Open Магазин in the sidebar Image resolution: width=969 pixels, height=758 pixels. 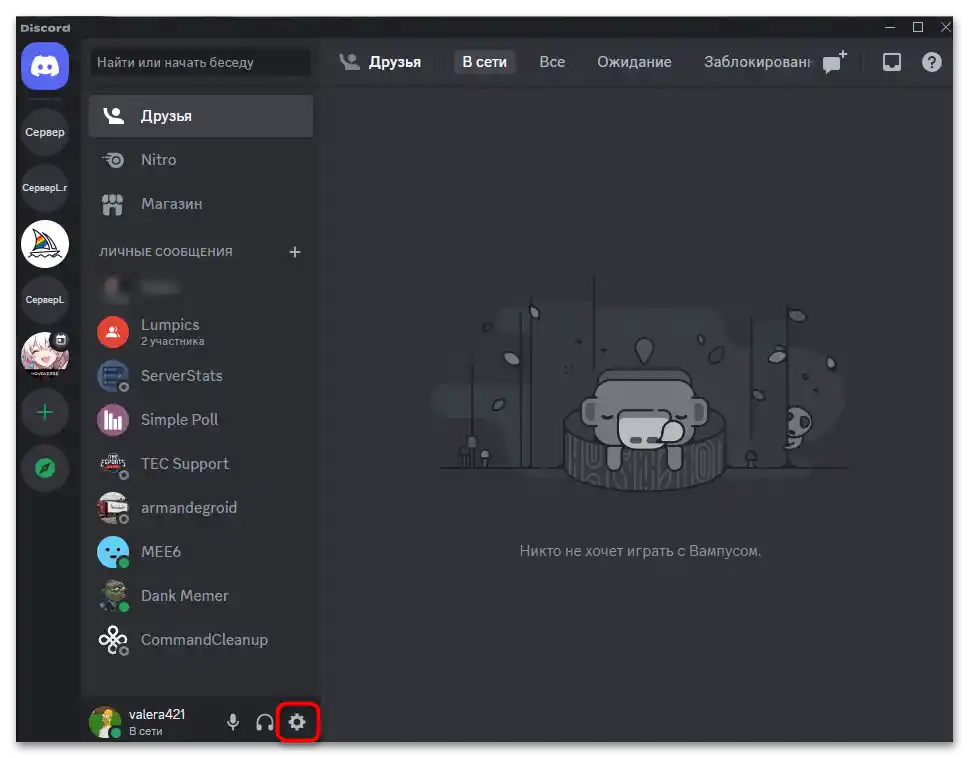201,204
